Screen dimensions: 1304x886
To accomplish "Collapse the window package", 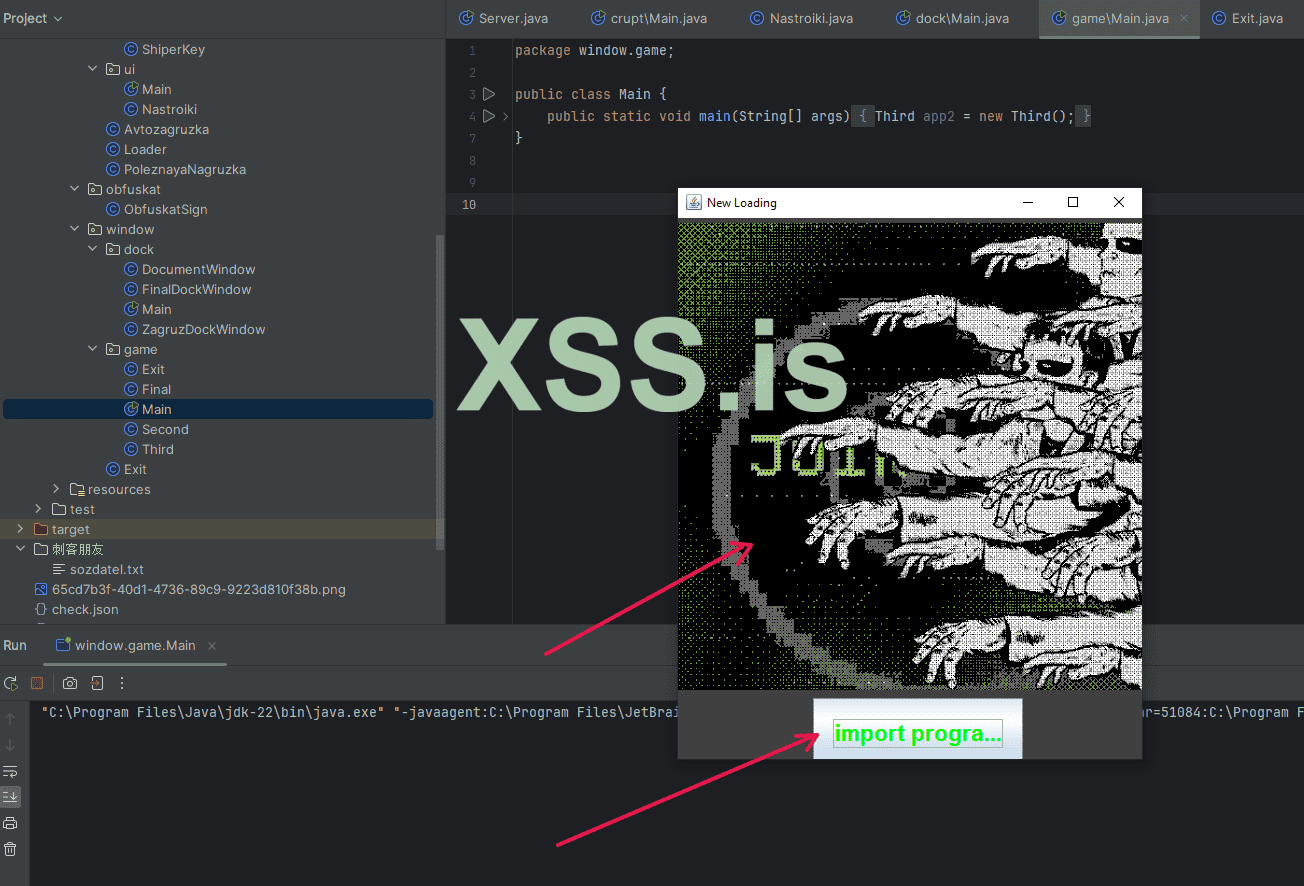I will coord(74,229).
